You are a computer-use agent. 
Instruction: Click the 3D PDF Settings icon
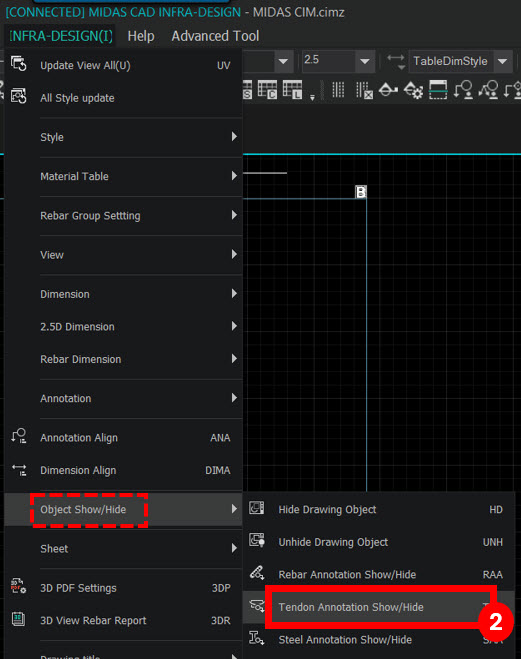pos(18,587)
